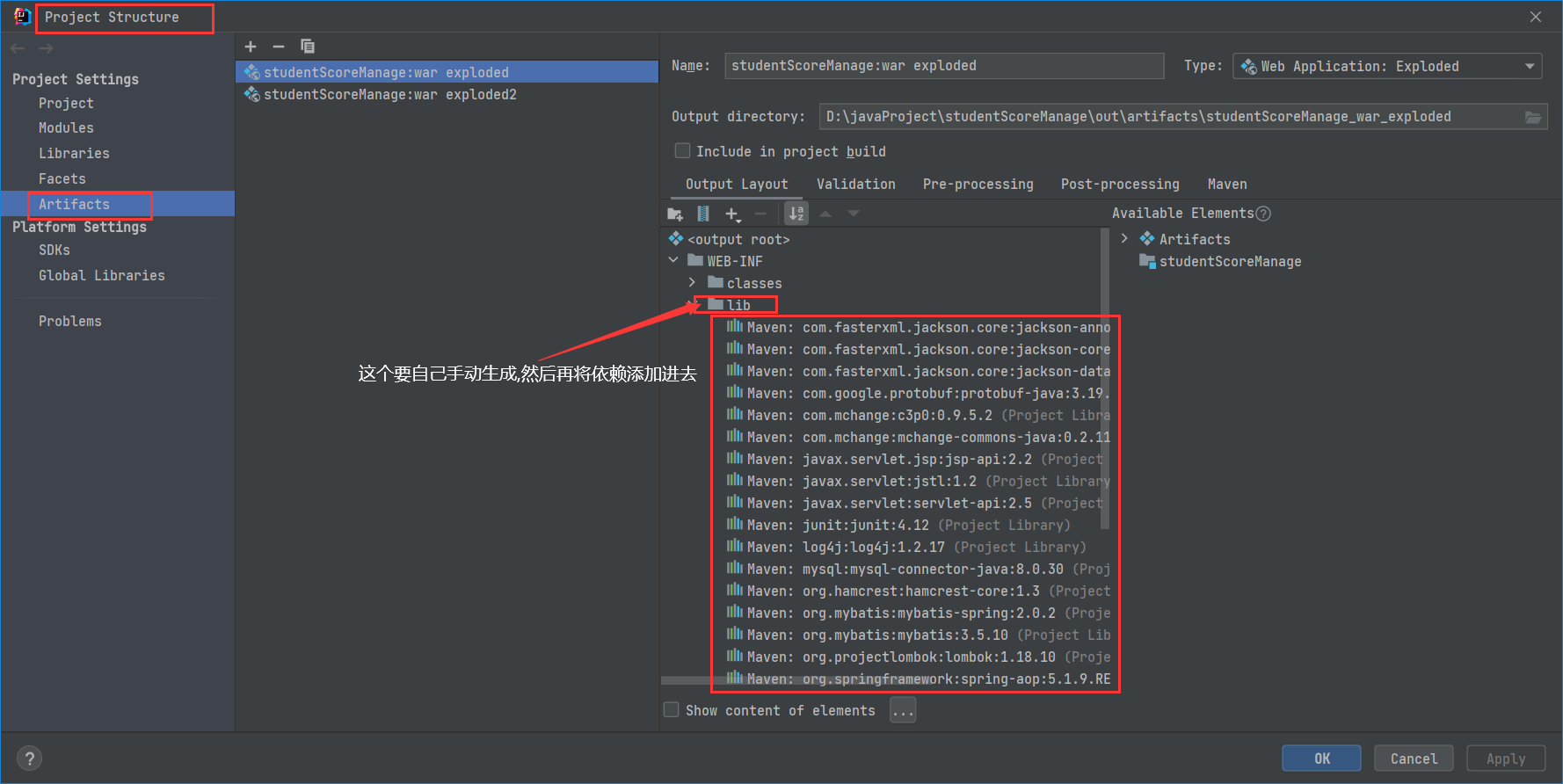
Task: Open the artifact Type dropdown
Action: click(1387, 66)
